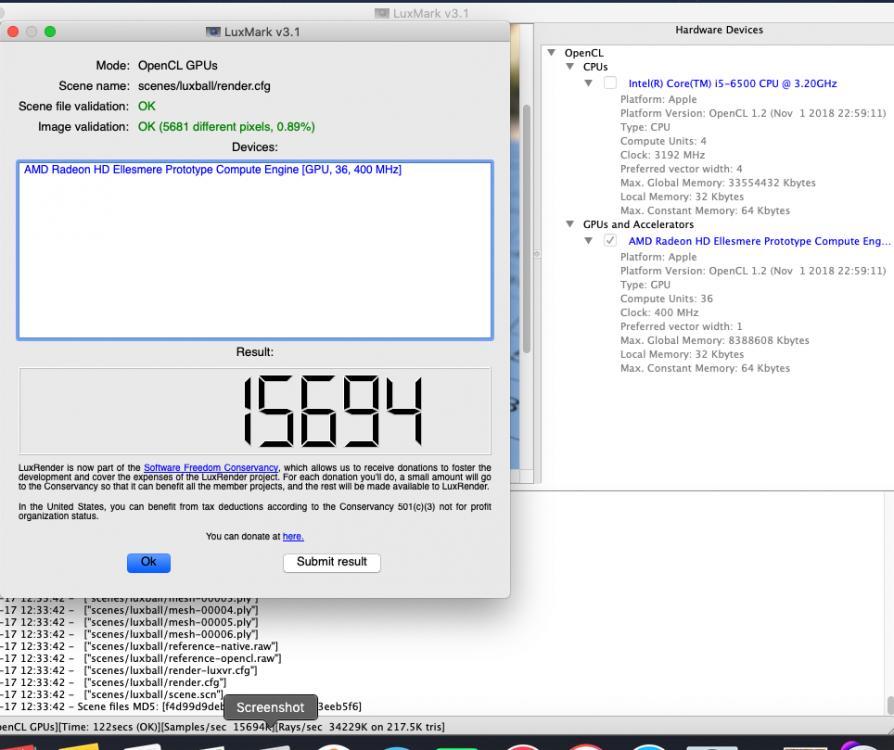Collapse the GPUs and Accelerators node
Viewport: 894px width, 750px height.
click(570, 224)
